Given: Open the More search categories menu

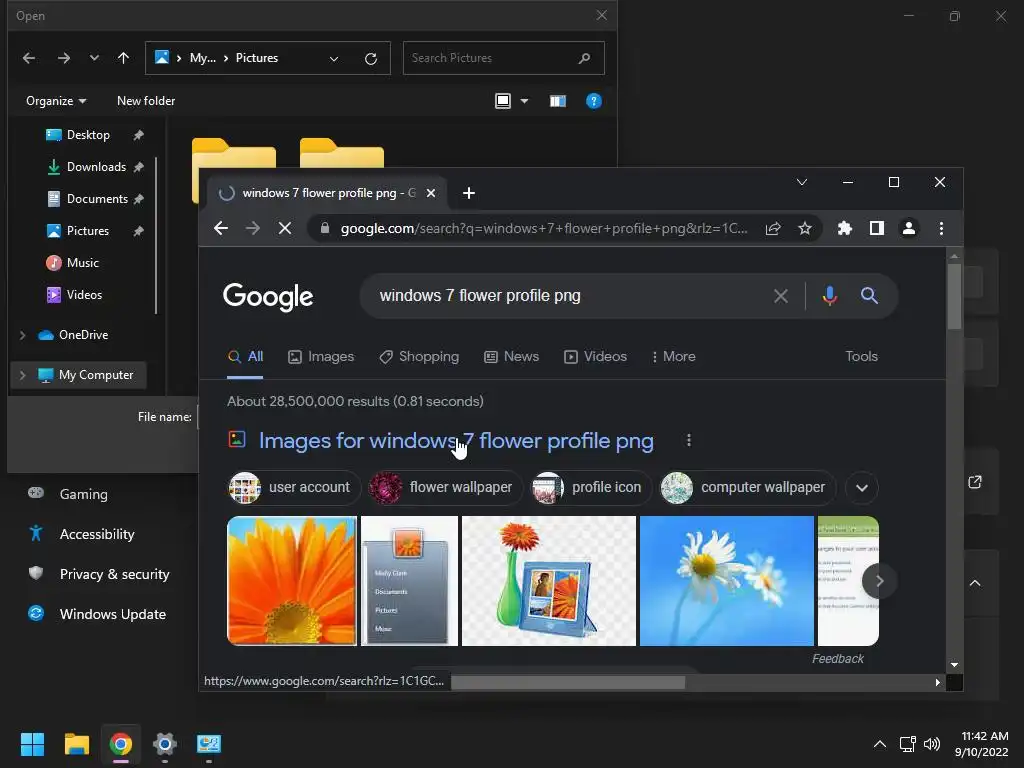Looking at the screenshot, I should [x=673, y=357].
